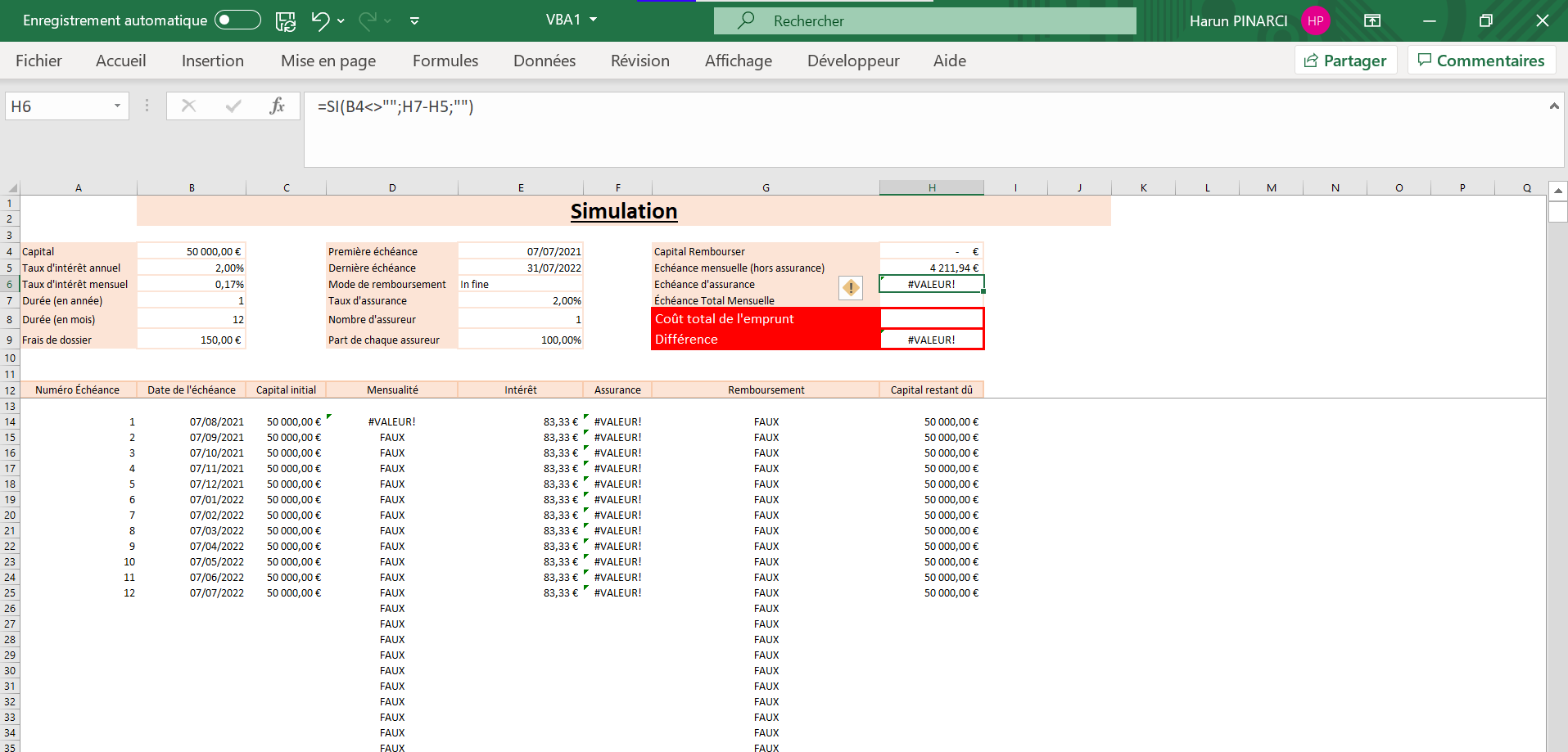
Task: Click the Mensualité column header cell
Action: (x=392, y=390)
